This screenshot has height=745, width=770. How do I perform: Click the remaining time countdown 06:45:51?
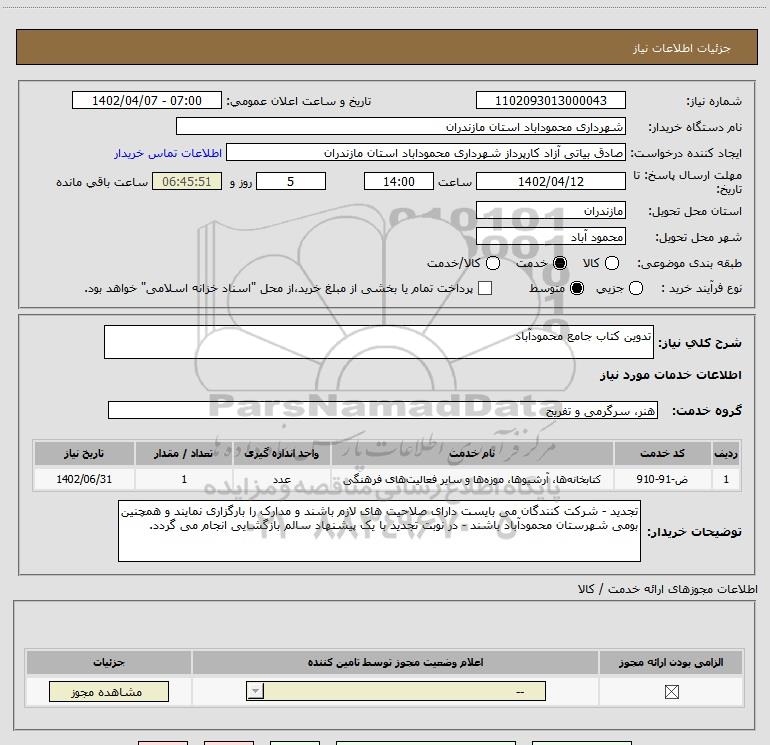[x=187, y=182]
